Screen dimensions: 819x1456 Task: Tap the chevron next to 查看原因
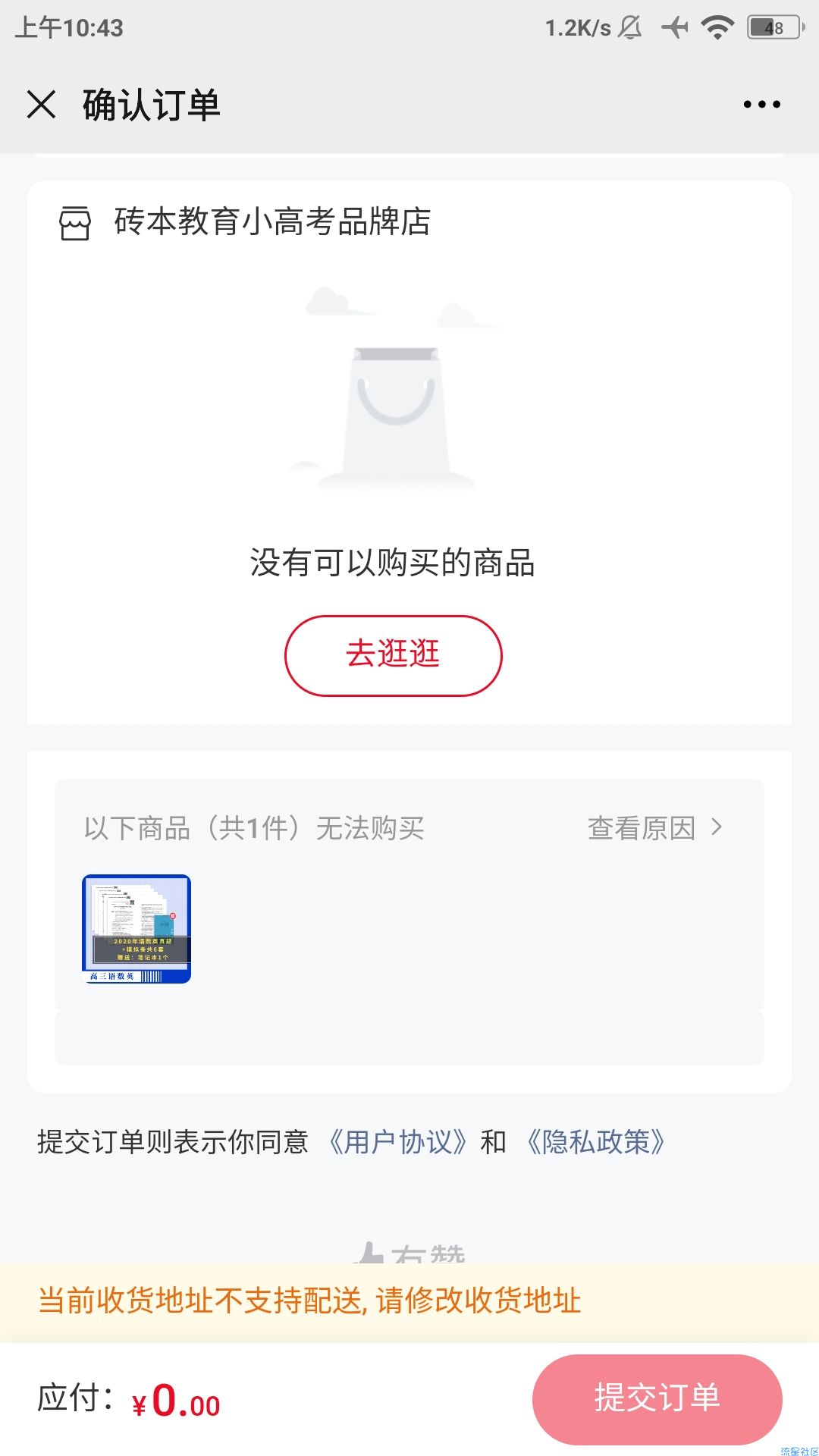point(717,827)
